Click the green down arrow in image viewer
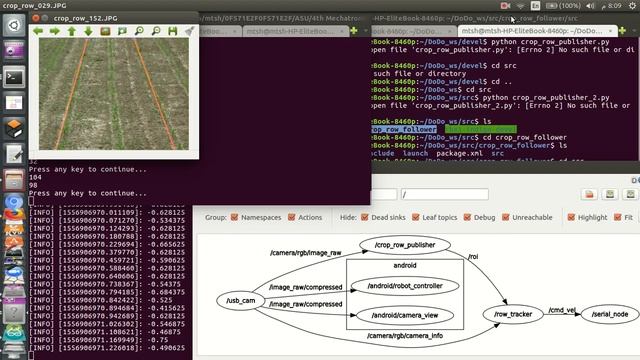Image resolution: width=640 pixels, height=360 pixels. pyautogui.click(x=89, y=31)
